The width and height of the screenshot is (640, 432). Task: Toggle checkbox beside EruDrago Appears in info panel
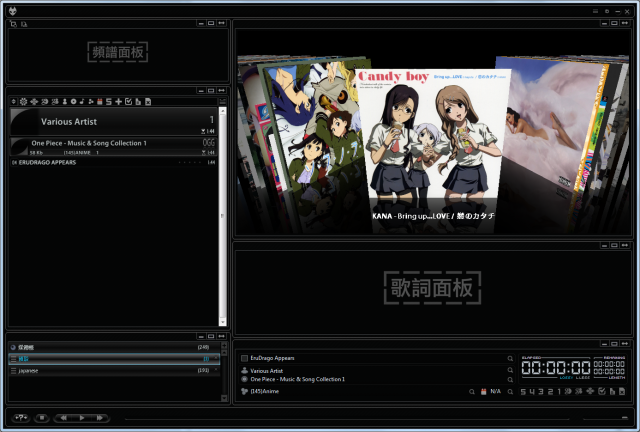click(x=244, y=358)
